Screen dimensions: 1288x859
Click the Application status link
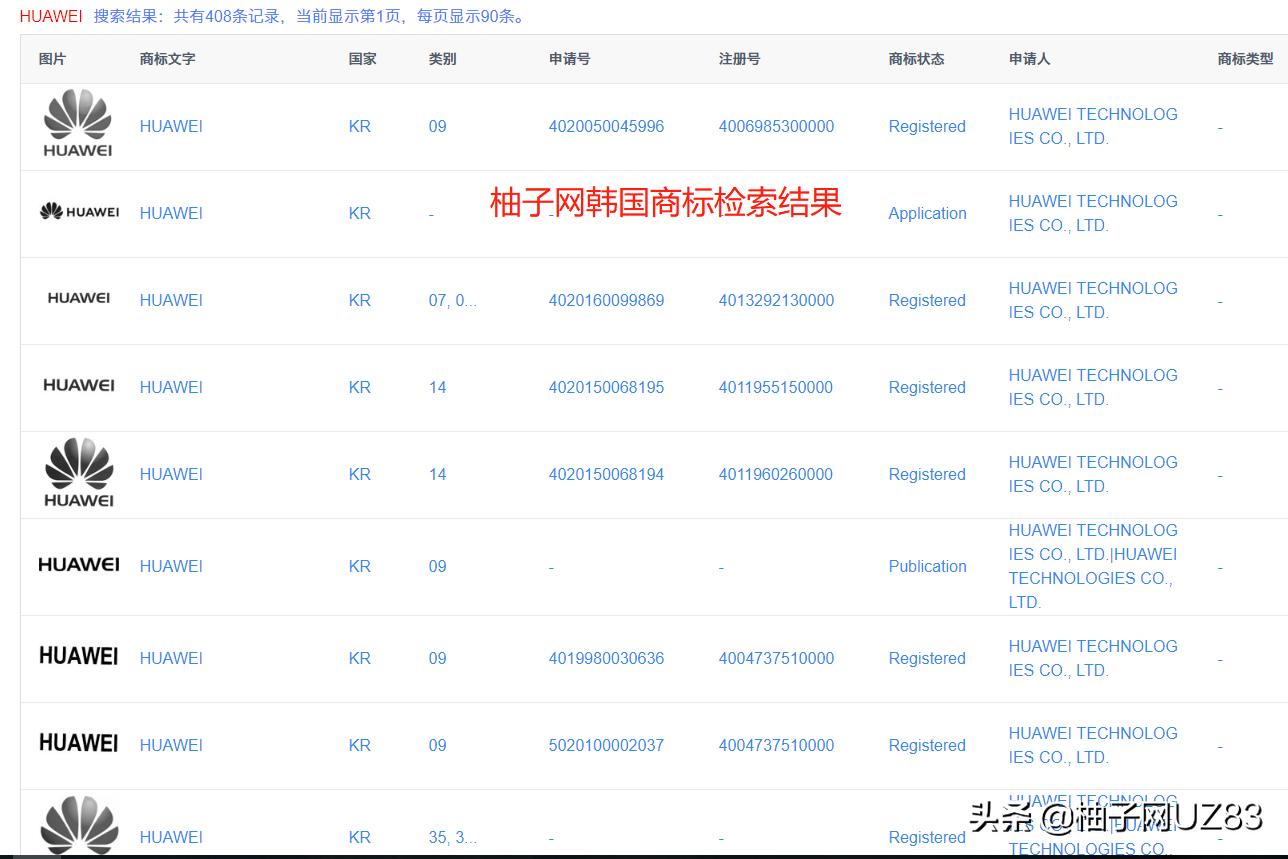pyautogui.click(x=927, y=214)
